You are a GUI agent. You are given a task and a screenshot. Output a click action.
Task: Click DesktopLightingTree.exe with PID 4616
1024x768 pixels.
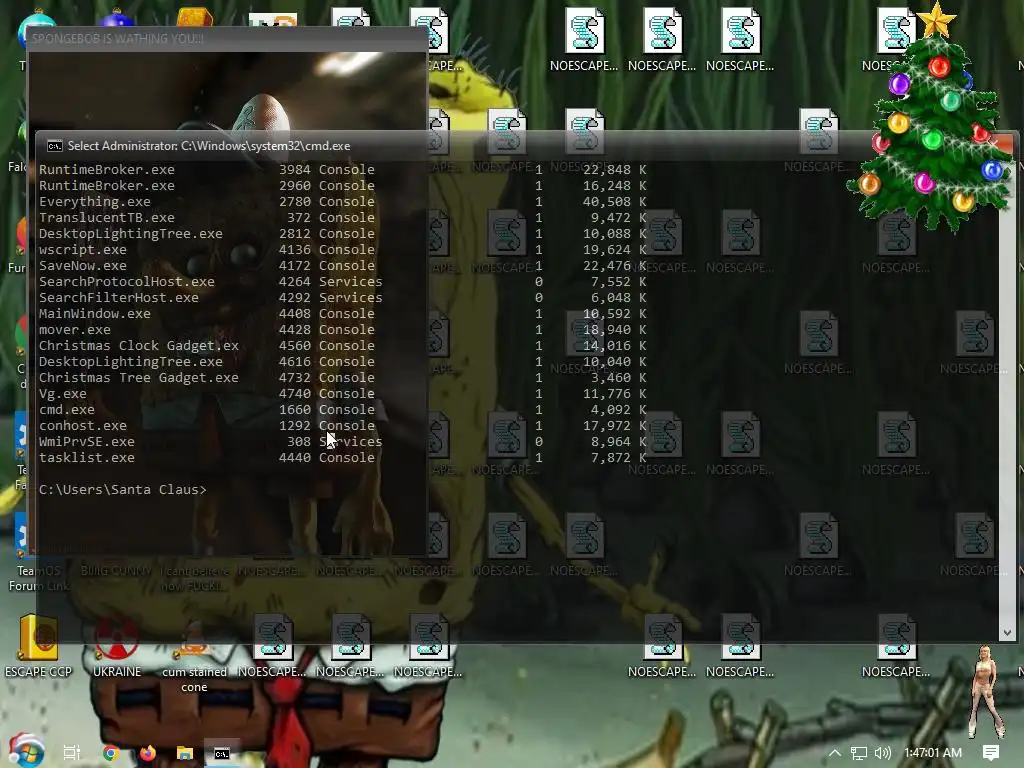point(131,361)
